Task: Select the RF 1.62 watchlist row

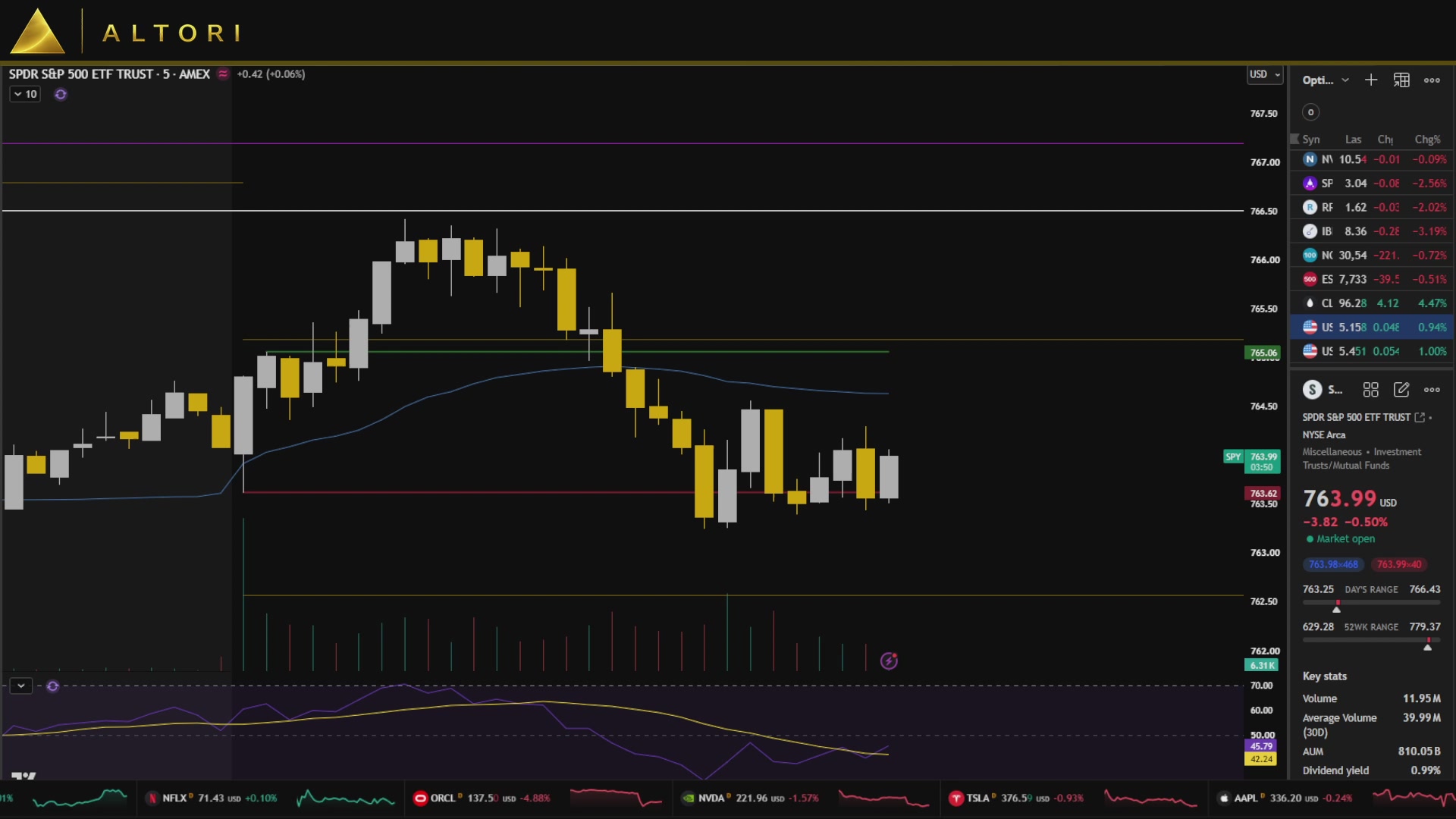Action: (x=1372, y=207)
